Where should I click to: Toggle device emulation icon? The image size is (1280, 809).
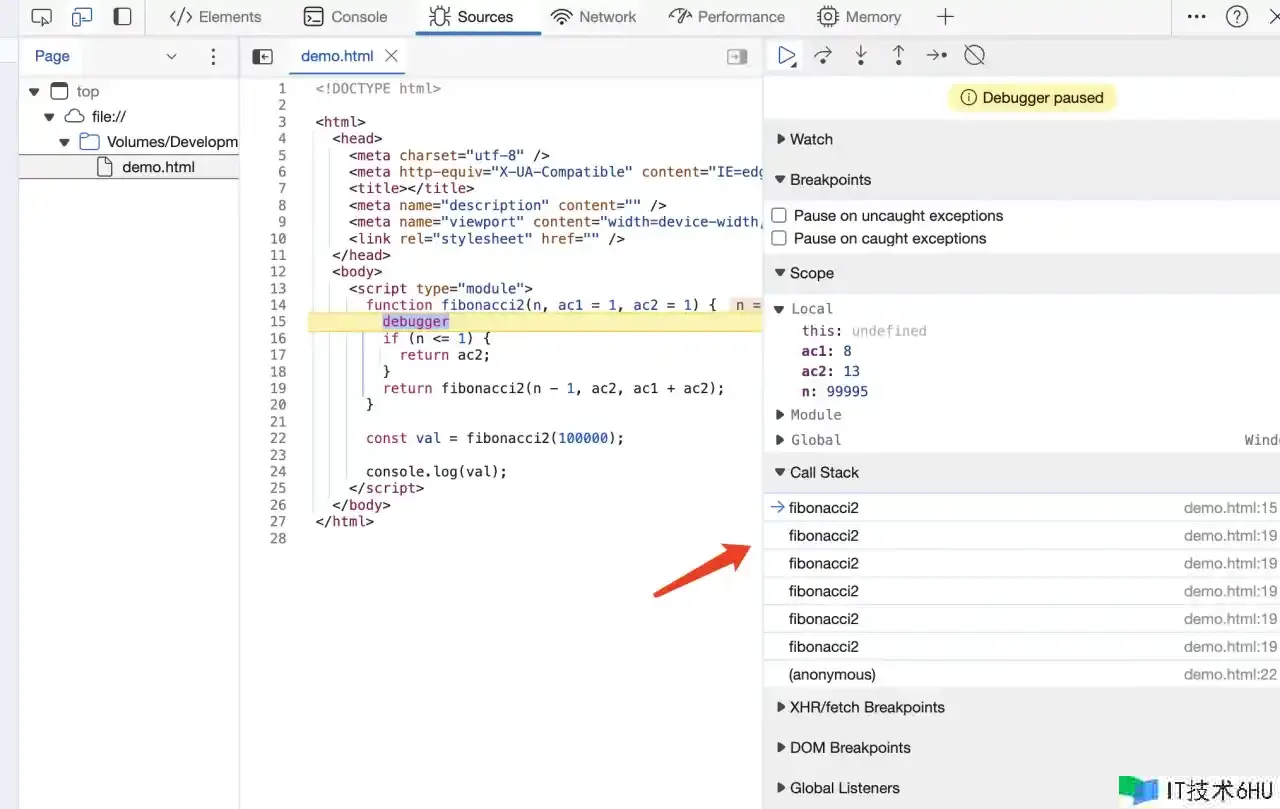(x=82, y=17)
